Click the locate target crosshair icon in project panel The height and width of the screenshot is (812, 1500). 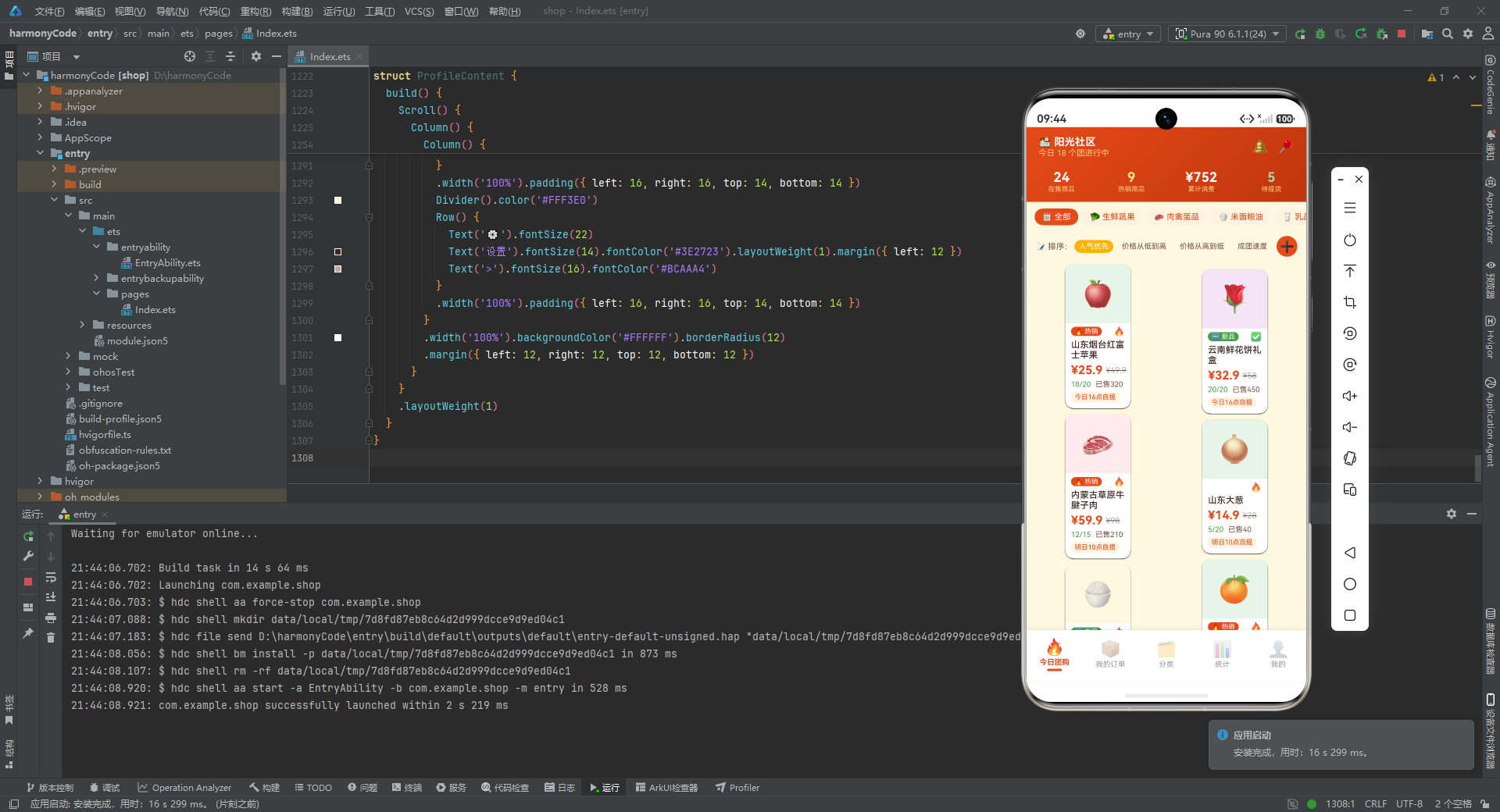(190, 56)
